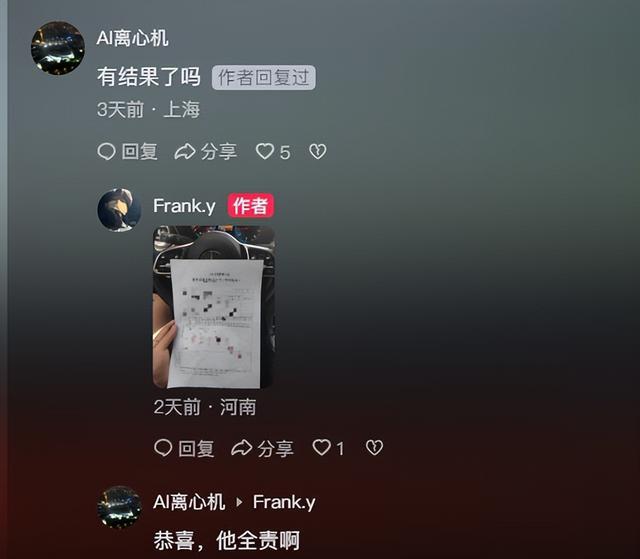Image resolution: width=640 pixels, height=559 pixels.
Task: Click replied-to name Frank.y after arrow
Action: point(284,502)
